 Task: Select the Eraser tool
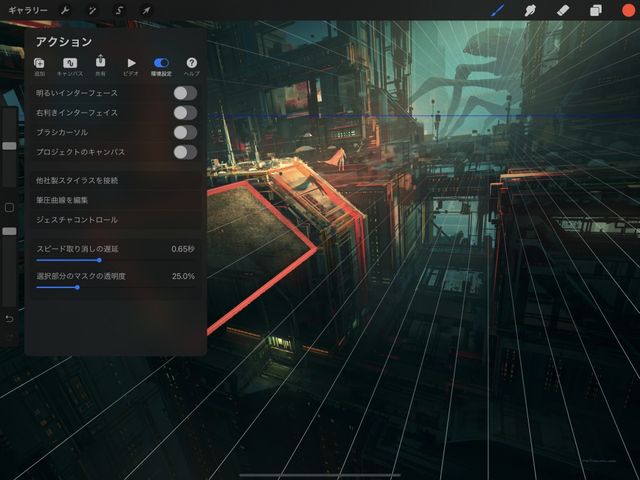563,10
